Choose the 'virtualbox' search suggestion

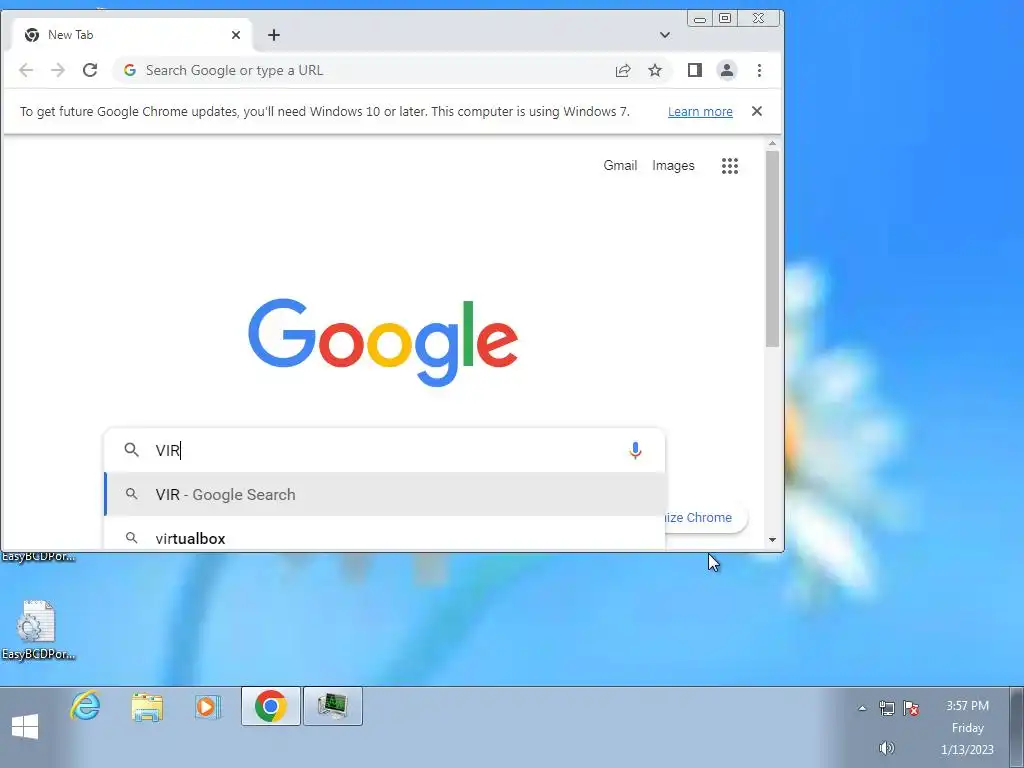pos(385,538)
